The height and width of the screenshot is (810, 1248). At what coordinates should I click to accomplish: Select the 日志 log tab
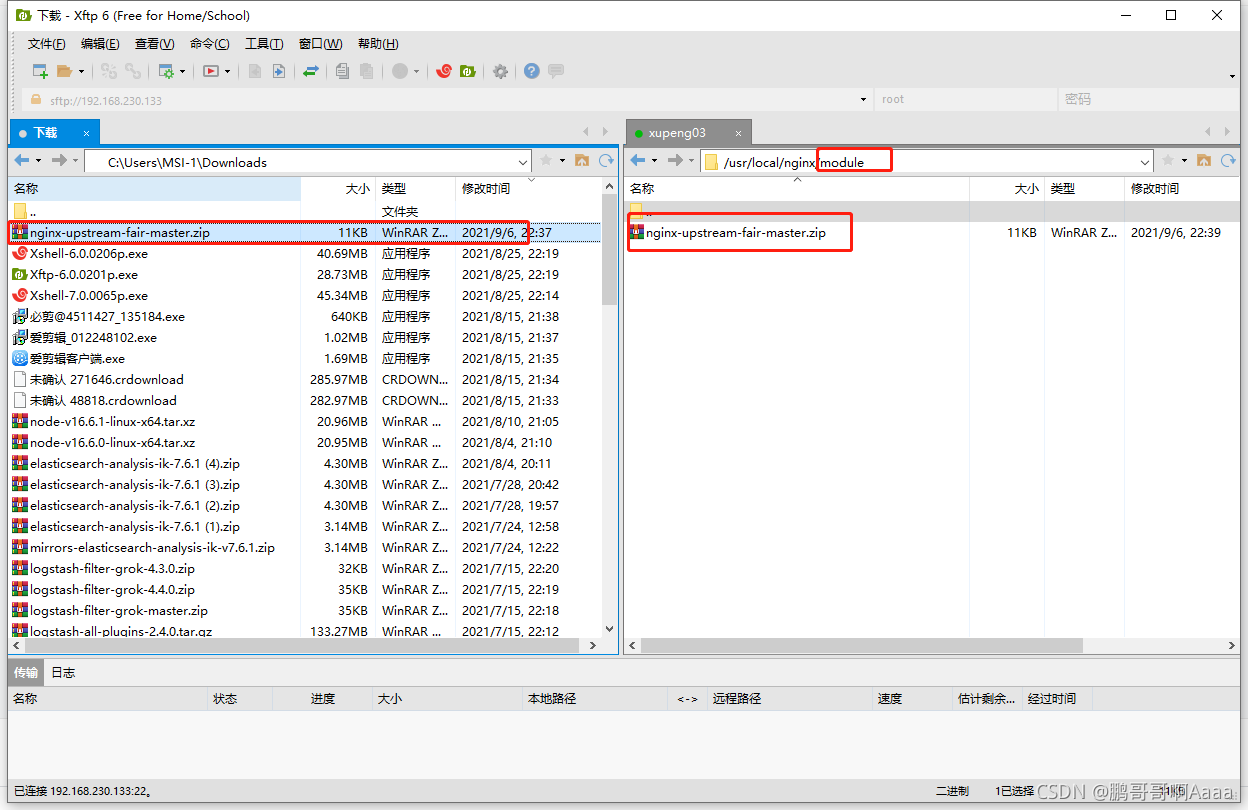click(63, 672)
